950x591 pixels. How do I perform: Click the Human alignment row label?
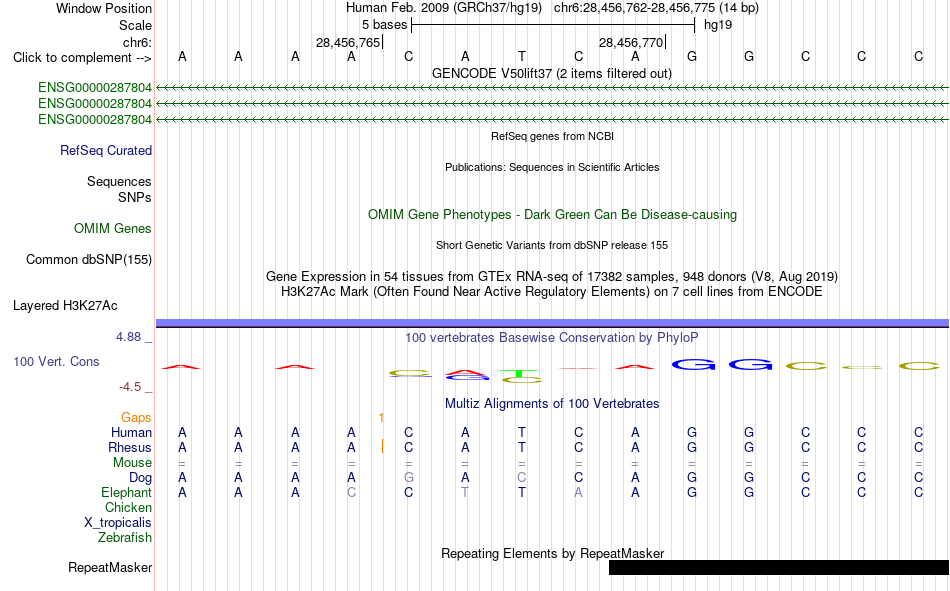point(131,433)
